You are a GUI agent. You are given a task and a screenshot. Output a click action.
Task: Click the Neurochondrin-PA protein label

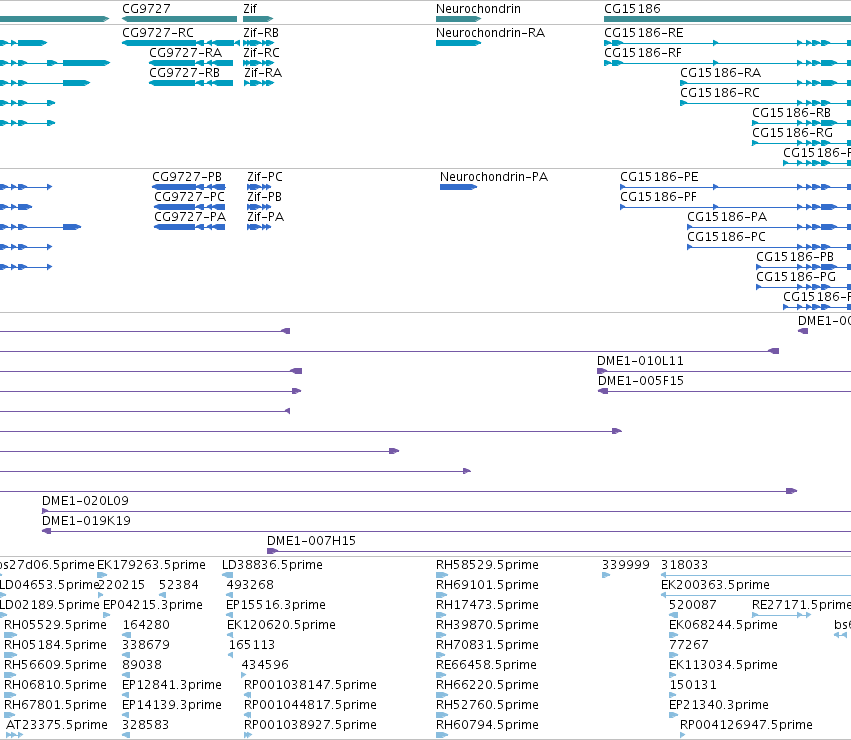pos(494,176)
